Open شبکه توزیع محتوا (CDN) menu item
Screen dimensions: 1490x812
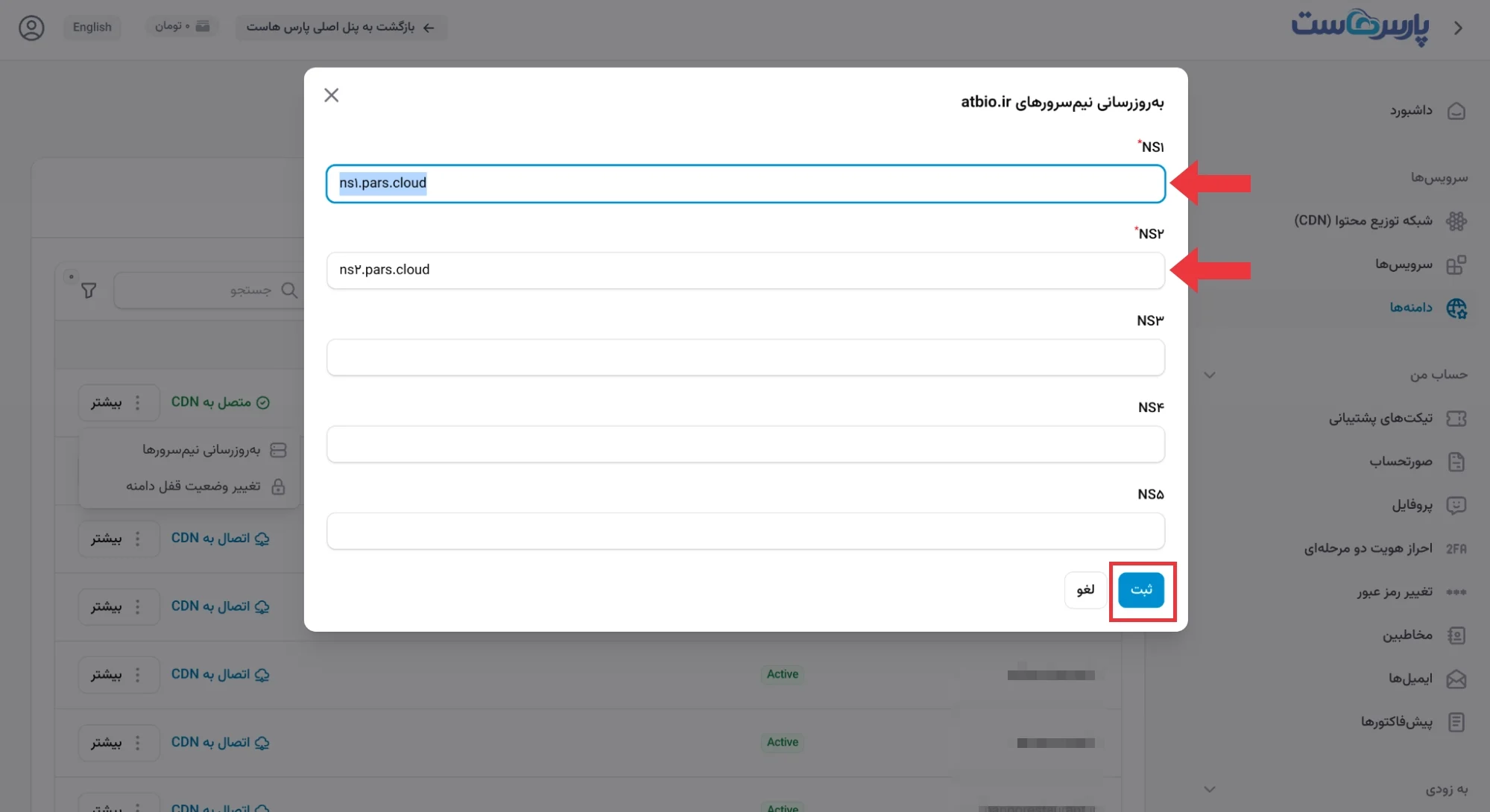click(x=1363, y=221)
